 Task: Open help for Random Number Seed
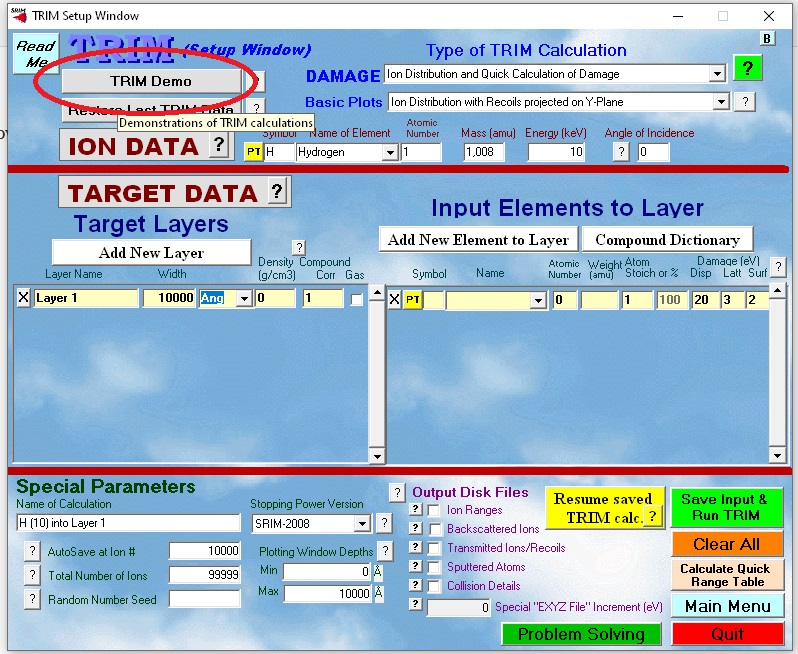(32, 599)
